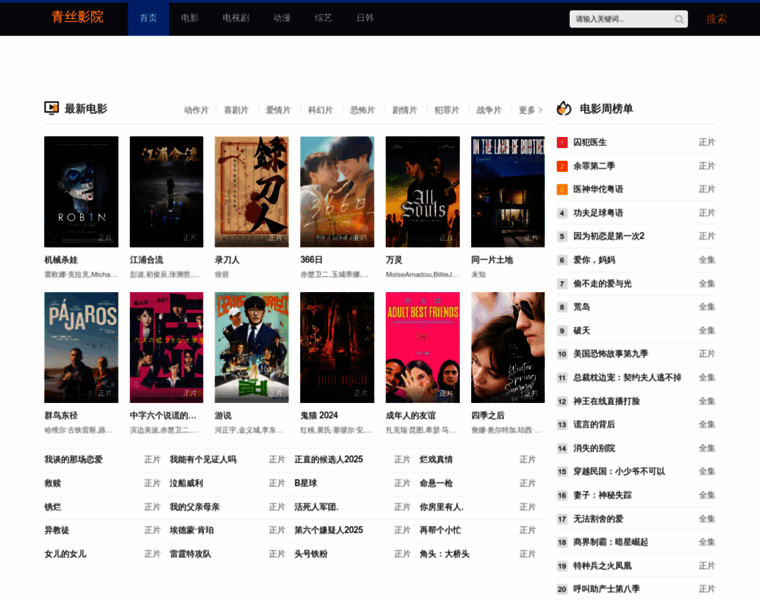Open 总裁枕边宠：契约夫人逃不掉 in ranking
760x600 pixels.
(x=627, y=378)
